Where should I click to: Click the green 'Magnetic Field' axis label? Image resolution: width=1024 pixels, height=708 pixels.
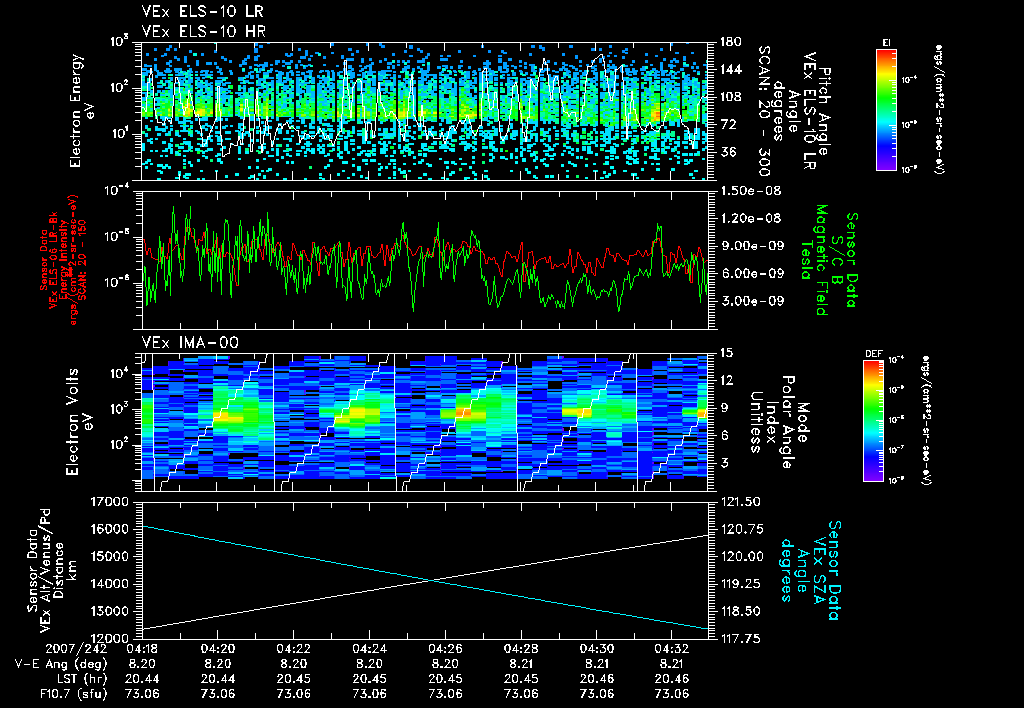(x=821, y=260)
